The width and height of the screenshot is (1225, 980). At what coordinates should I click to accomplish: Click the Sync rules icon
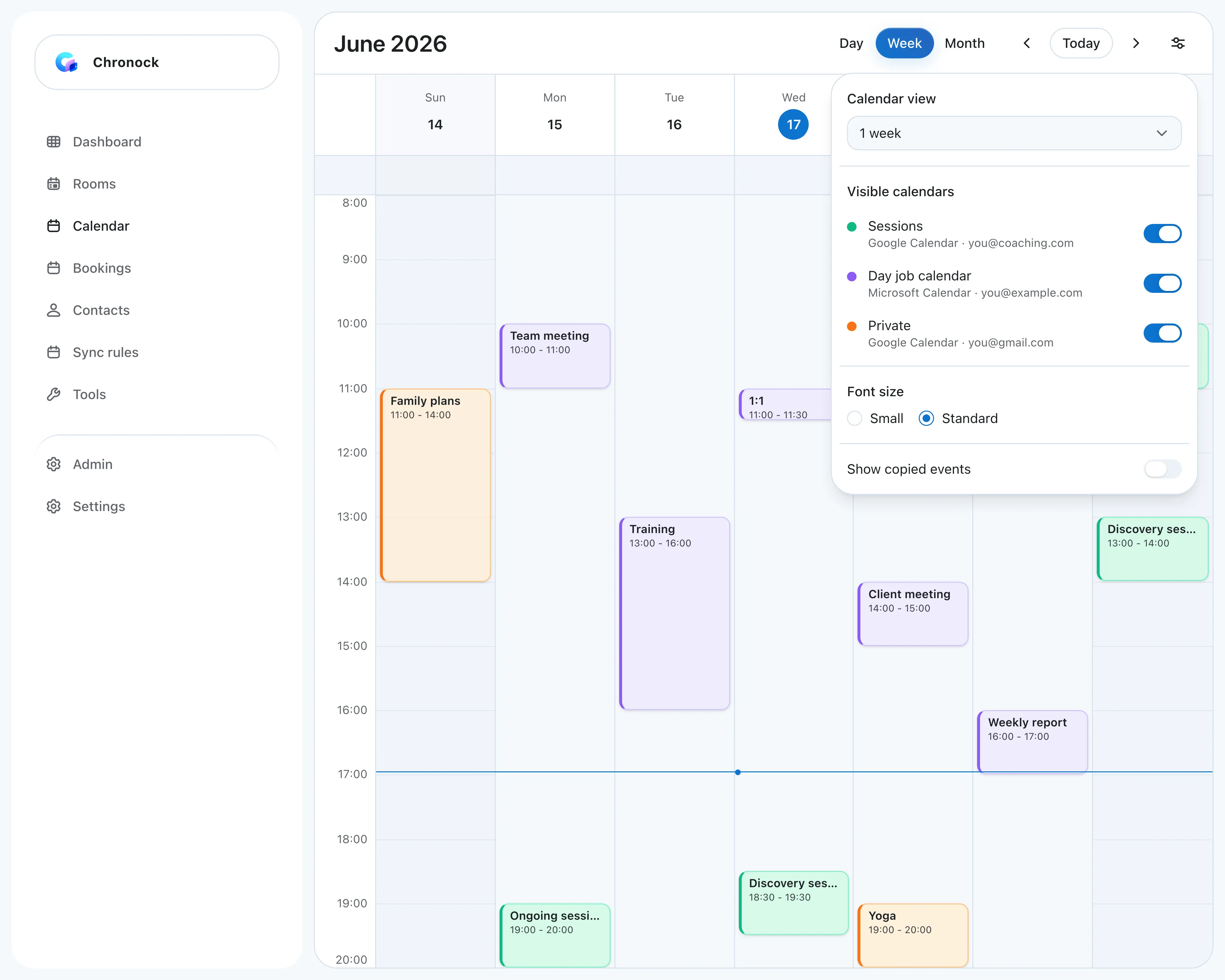53,352
